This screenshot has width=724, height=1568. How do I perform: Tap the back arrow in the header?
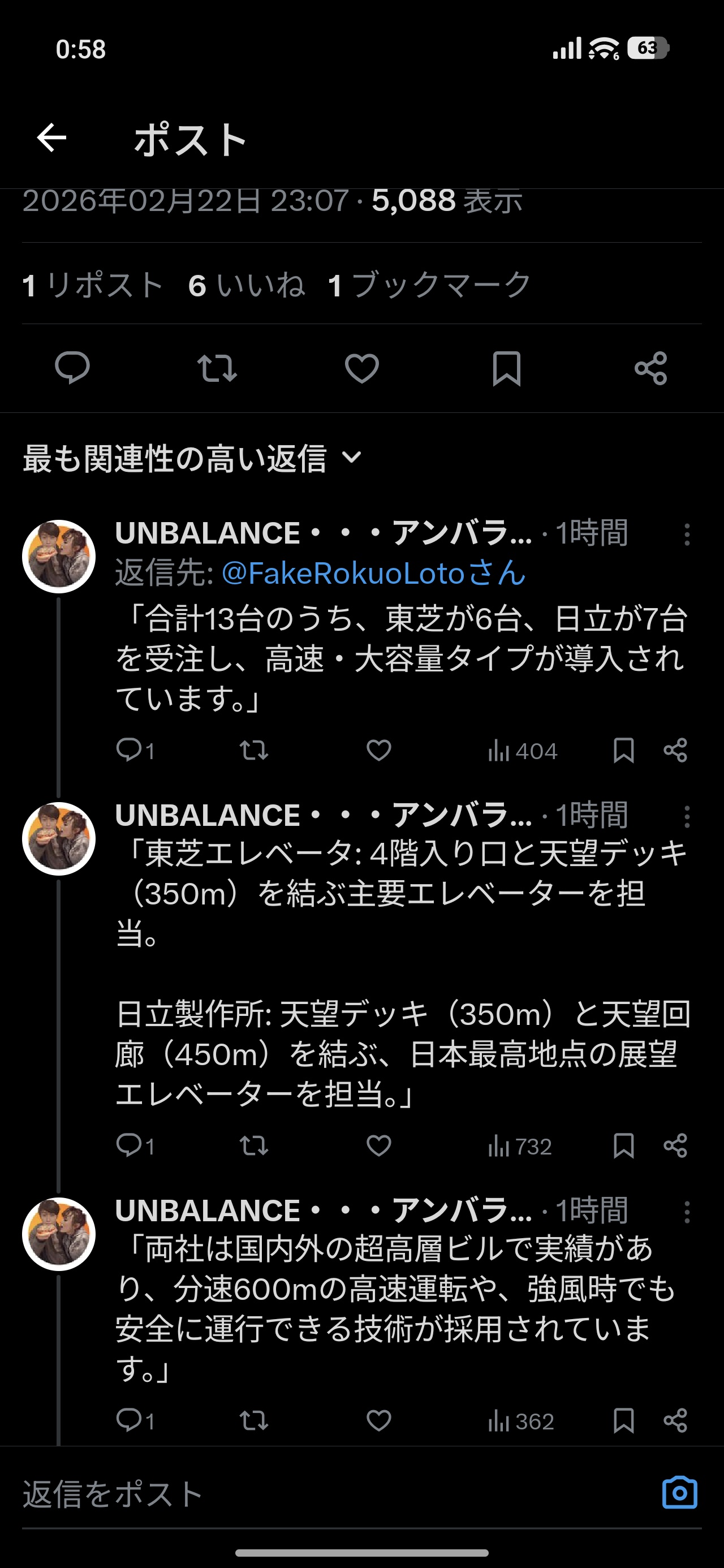[x=52, y=137]
